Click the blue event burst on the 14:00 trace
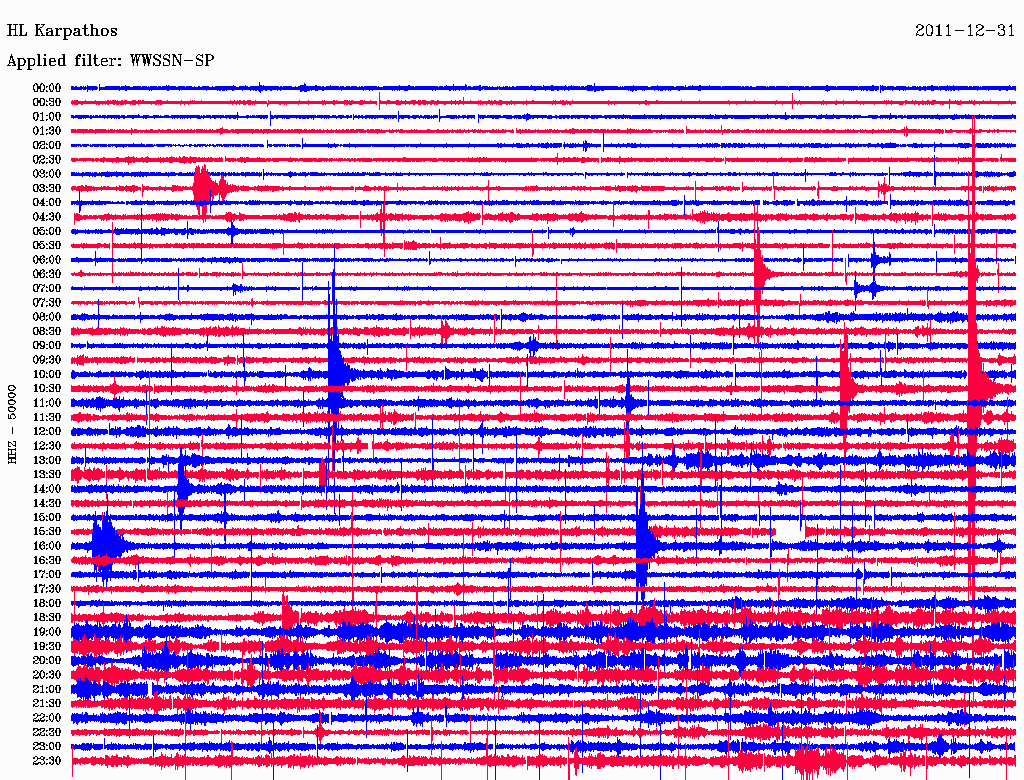Image resolution: width=1024 pixels, height=780 pixels. [x=184, y=489]
